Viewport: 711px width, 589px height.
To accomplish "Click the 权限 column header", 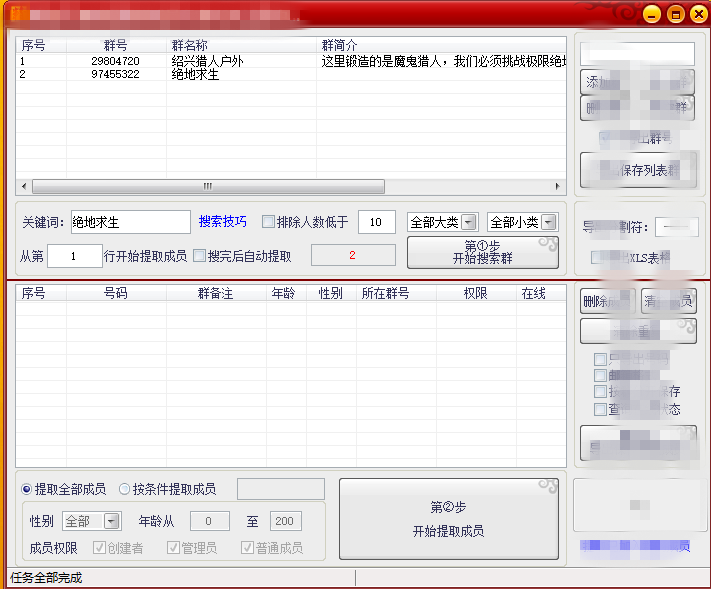I will tap(476, 293).
